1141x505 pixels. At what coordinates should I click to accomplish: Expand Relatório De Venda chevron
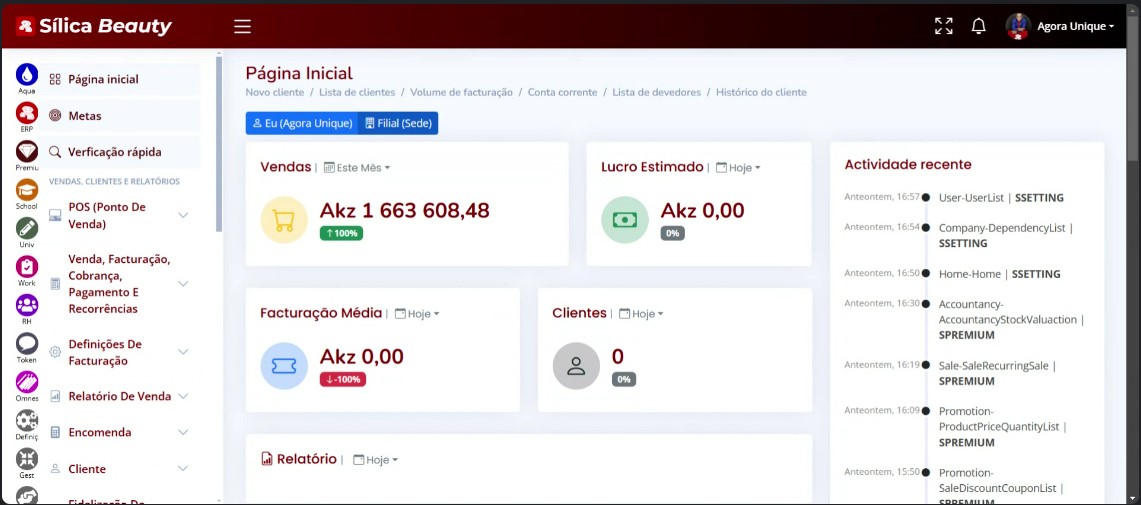(x=183, y=397)
